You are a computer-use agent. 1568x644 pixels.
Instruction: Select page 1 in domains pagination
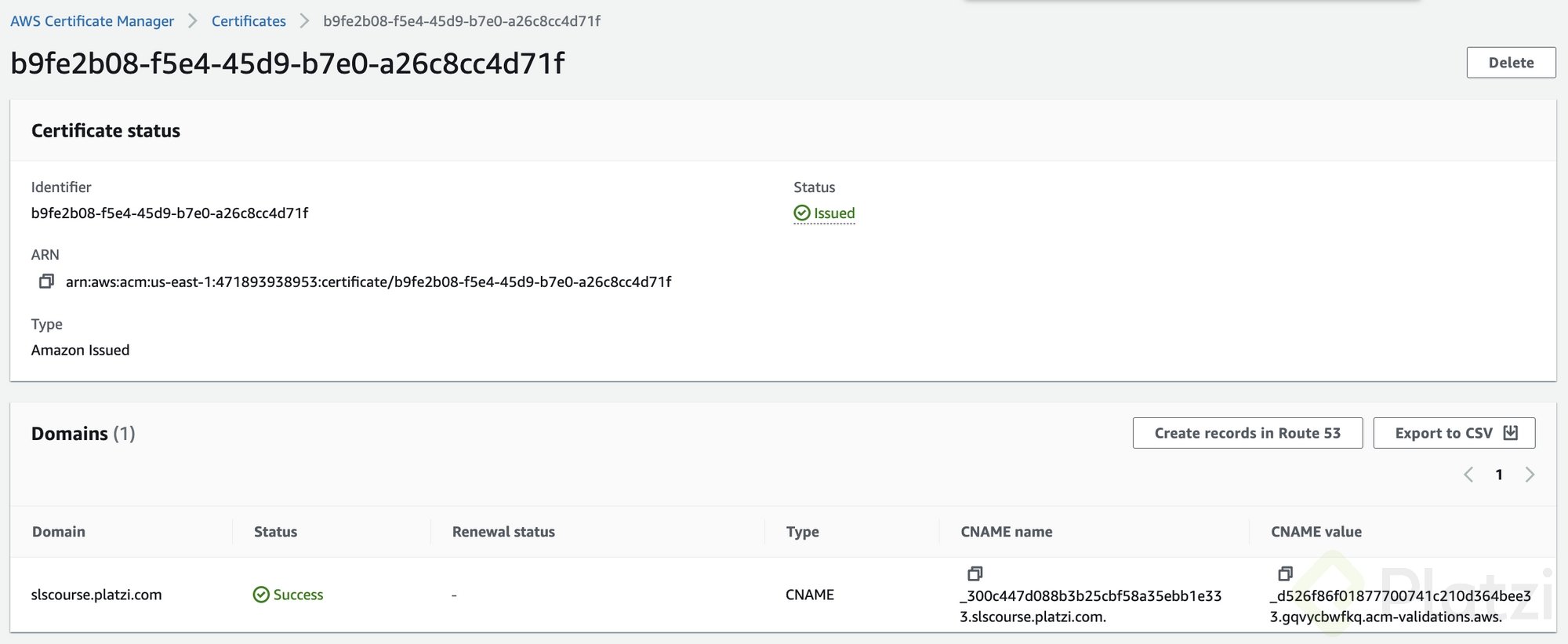[1499, 475]
